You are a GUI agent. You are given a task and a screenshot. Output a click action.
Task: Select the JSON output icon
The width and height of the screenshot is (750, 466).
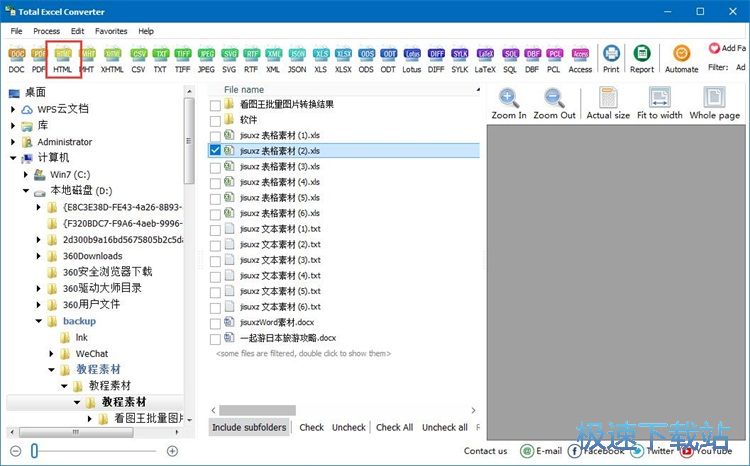pos(297,60)
